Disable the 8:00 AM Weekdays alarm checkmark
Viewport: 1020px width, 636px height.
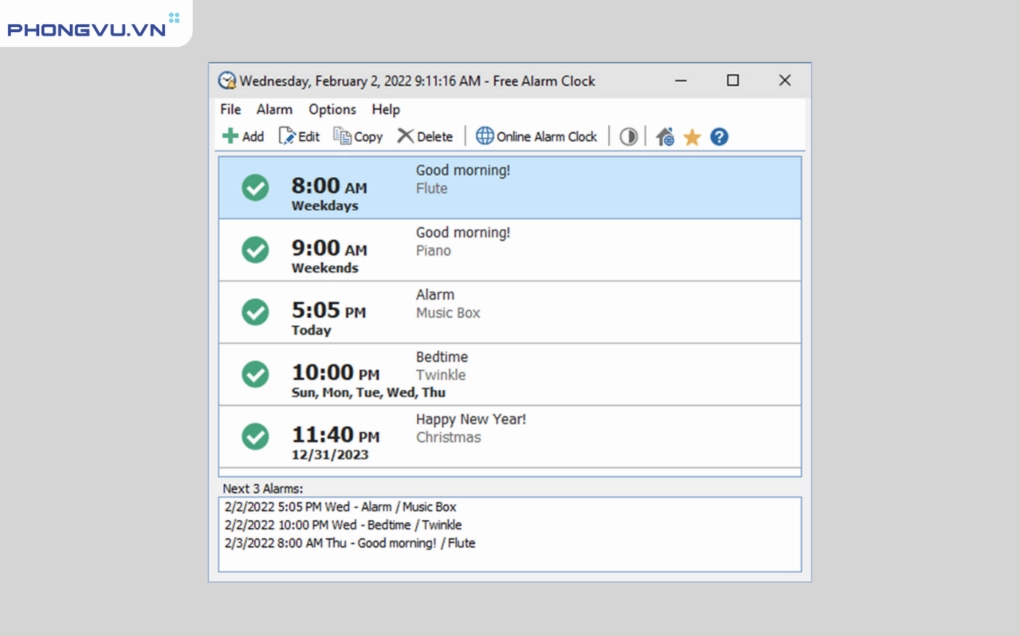[256, 187]
